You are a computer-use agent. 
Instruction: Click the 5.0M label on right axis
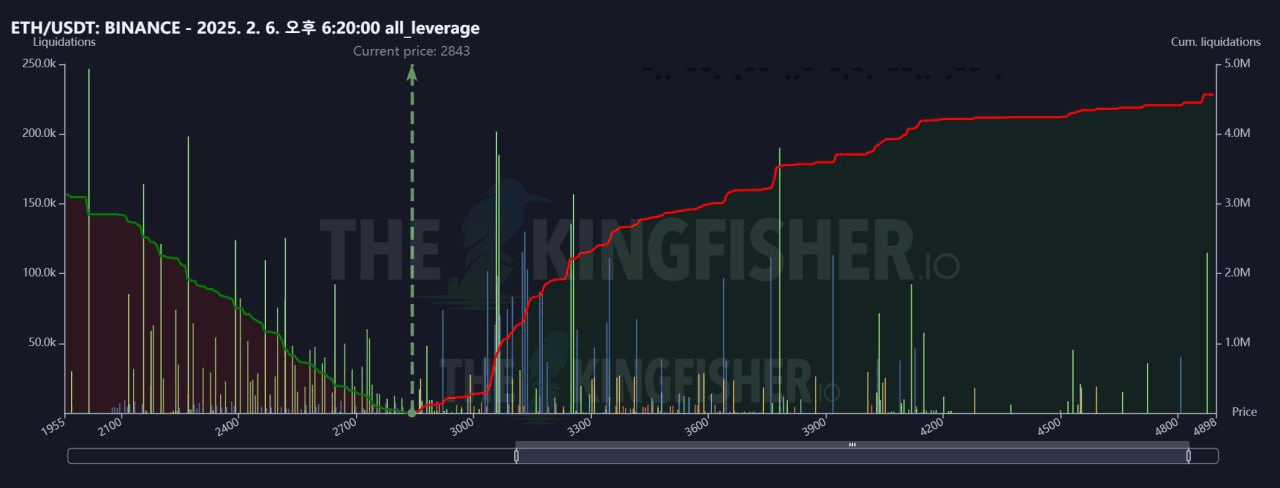tap(1237, 64)
